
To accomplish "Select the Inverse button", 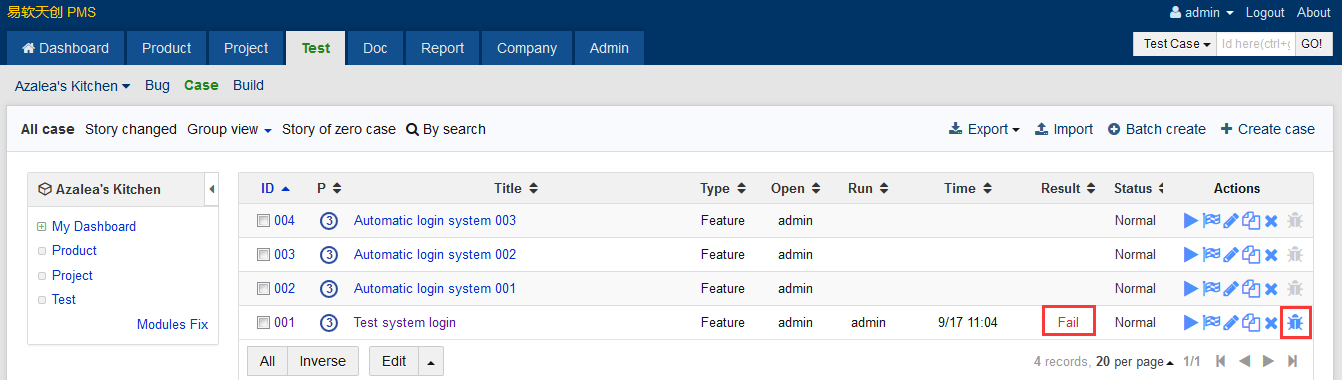I will [x=323, y=361].
